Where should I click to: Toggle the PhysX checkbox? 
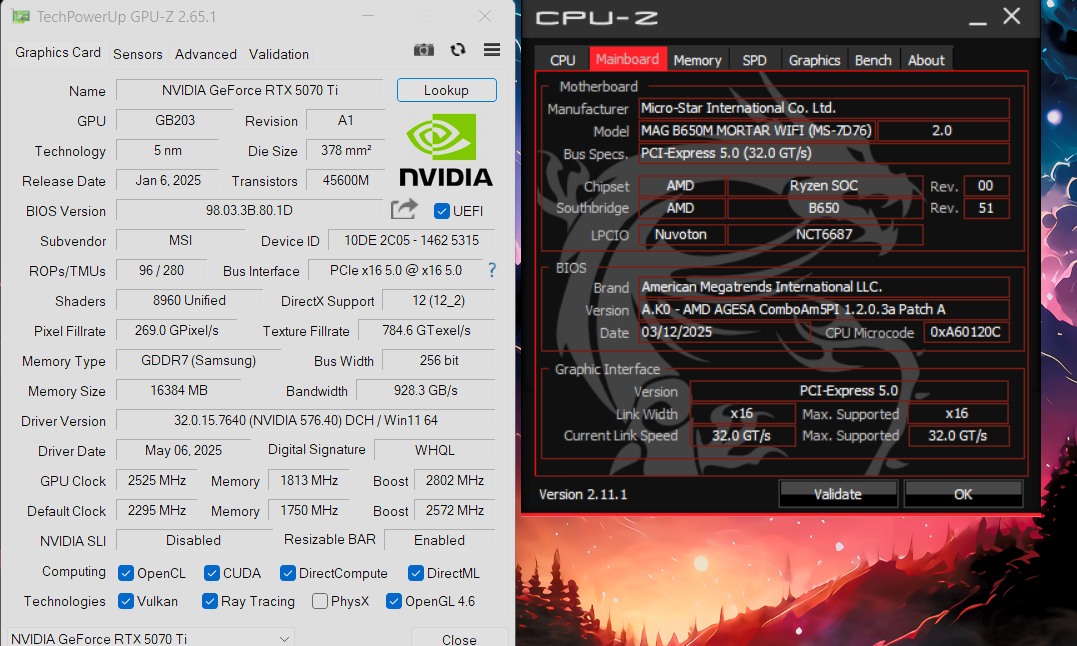[319, 601]
